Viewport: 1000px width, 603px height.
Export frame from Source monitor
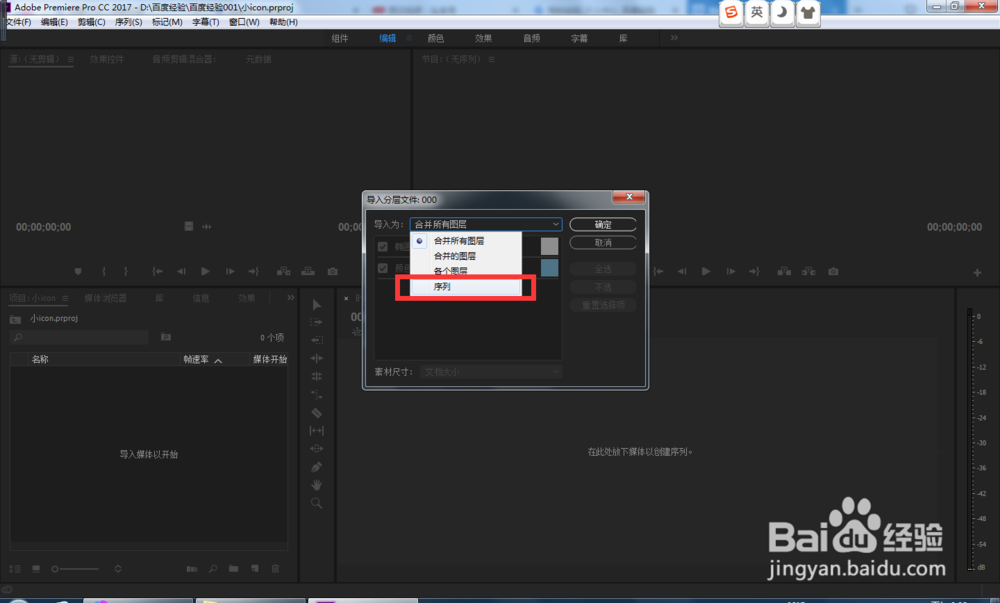333,272
